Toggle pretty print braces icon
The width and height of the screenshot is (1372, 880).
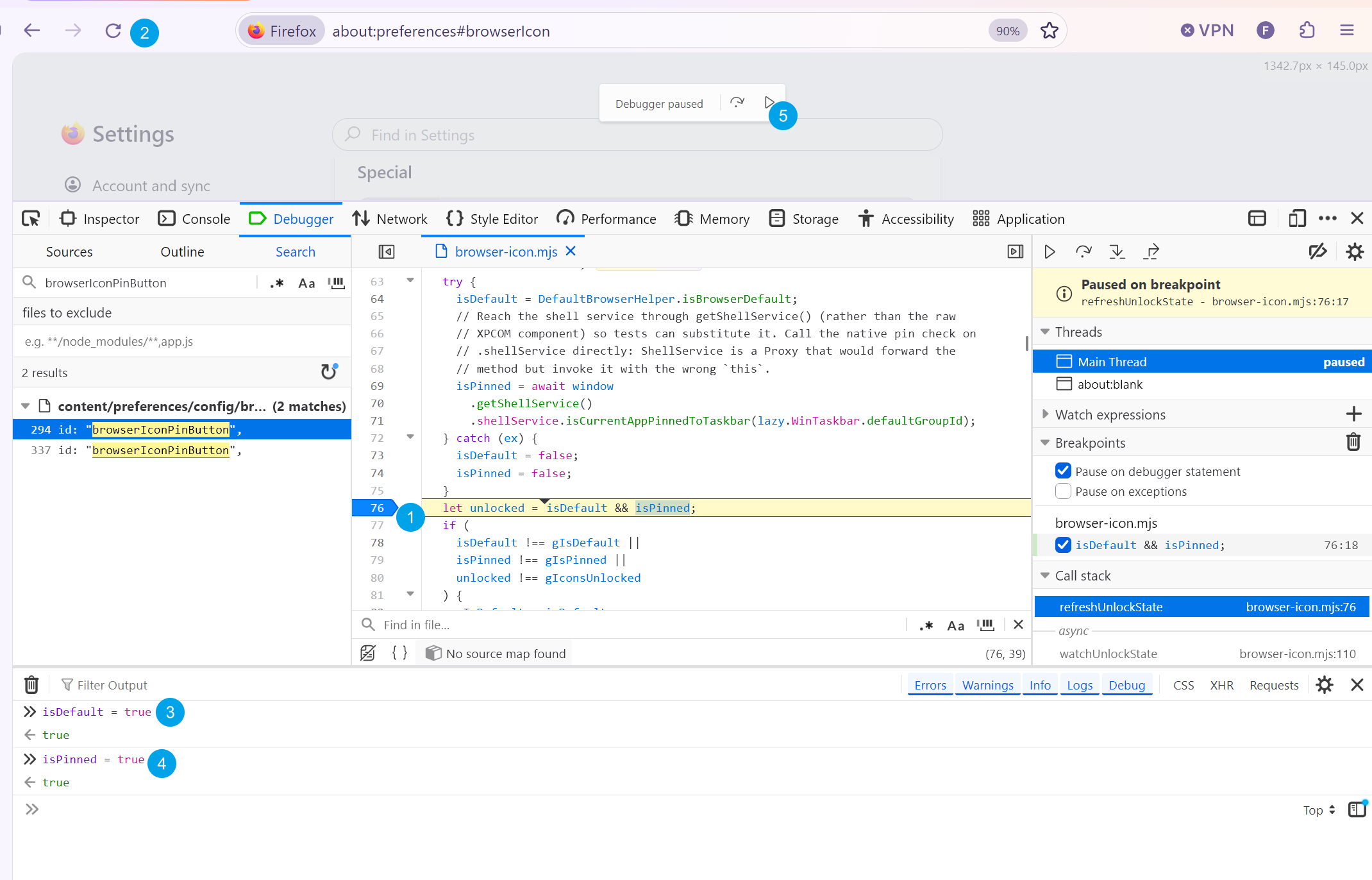[399, 653]
